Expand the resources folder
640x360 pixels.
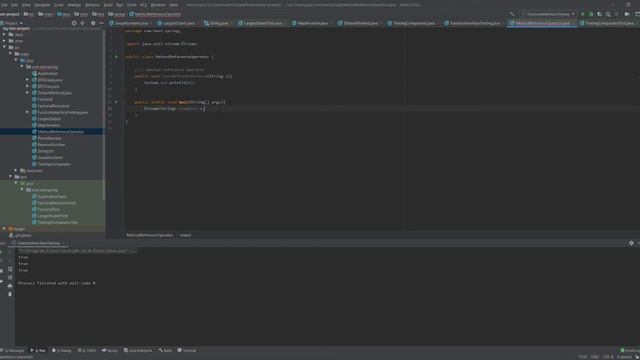pos(16,171)
